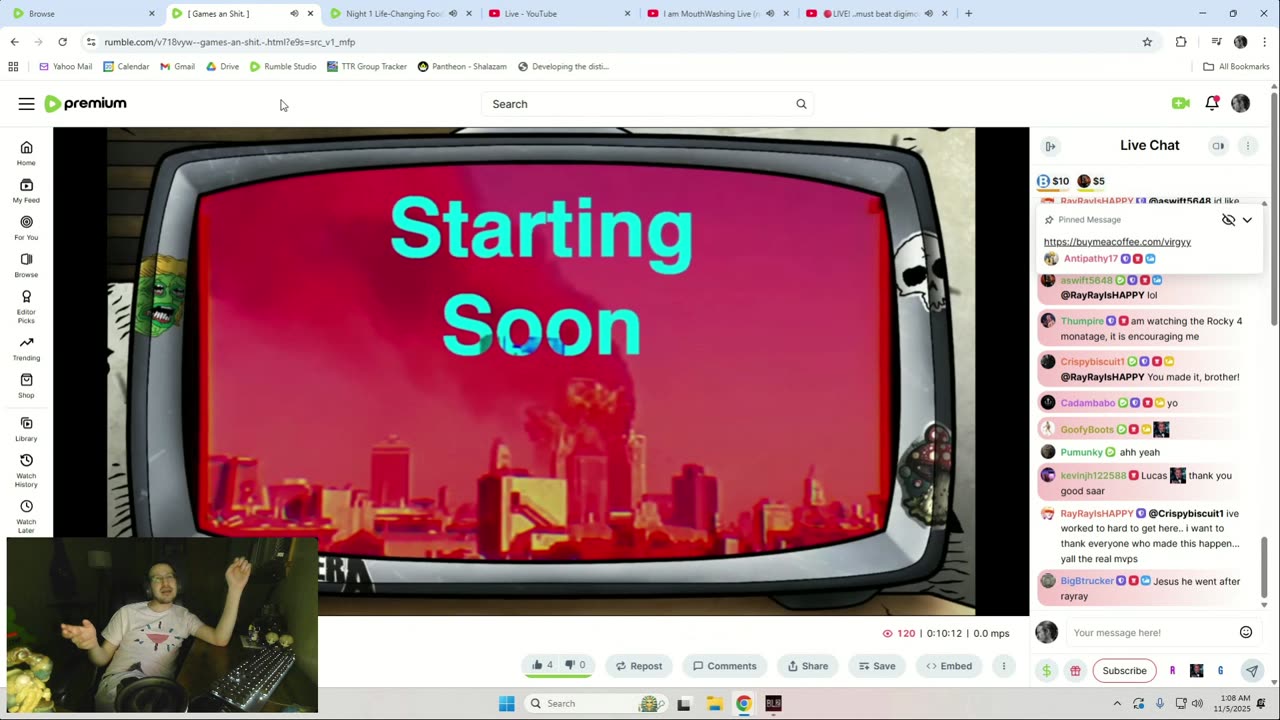Click the green go-live camera icon
The height and width of the screenshot is (720, 1280).
(1180, 103)
